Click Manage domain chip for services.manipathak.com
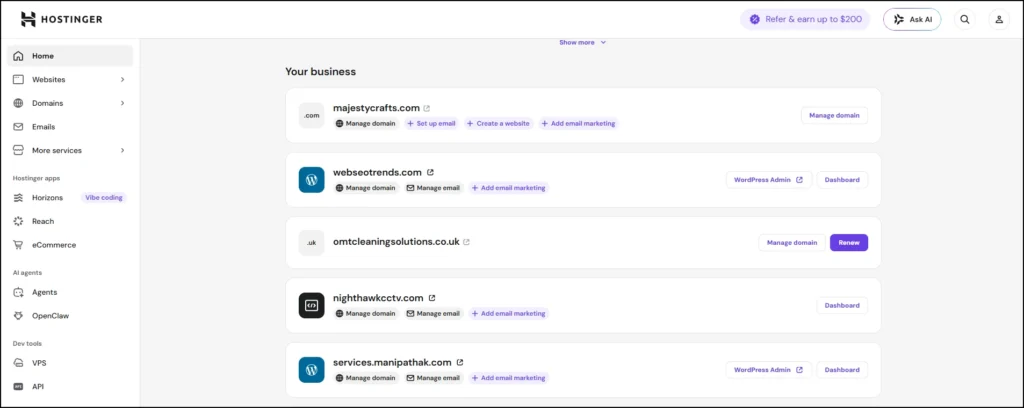Viewport: 1024px width, 408px height. [x=366, y=378]
